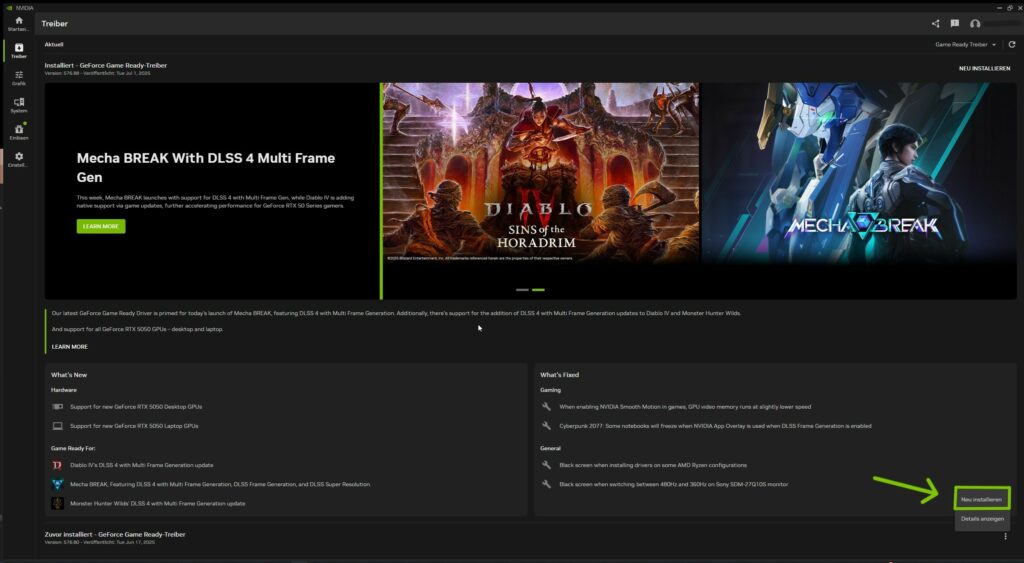1024x563 pixels.
Task: Click 'Black screen when installing drivers' entry
Action: (653, 465)
